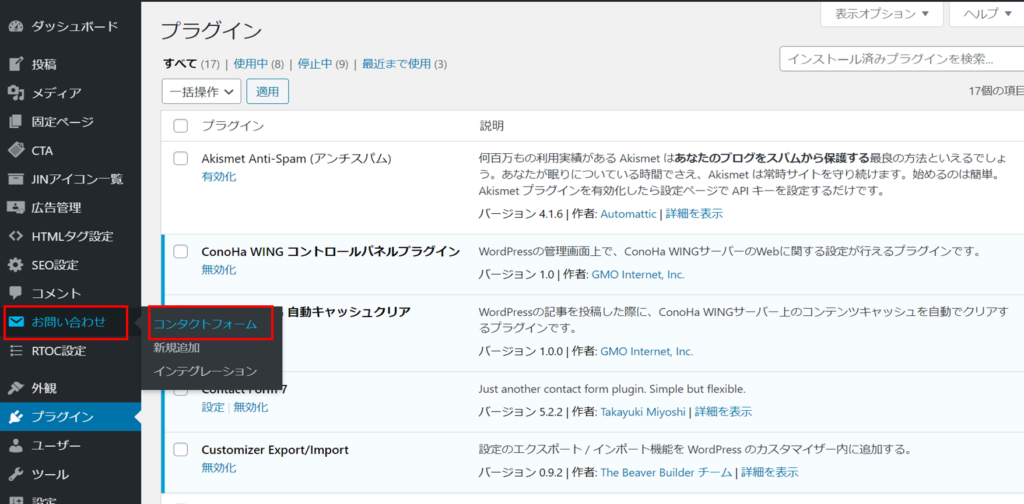Viewport: 1024px width, 504px height.
Task: Click the icon beside 広告管理
Action: 16,208
